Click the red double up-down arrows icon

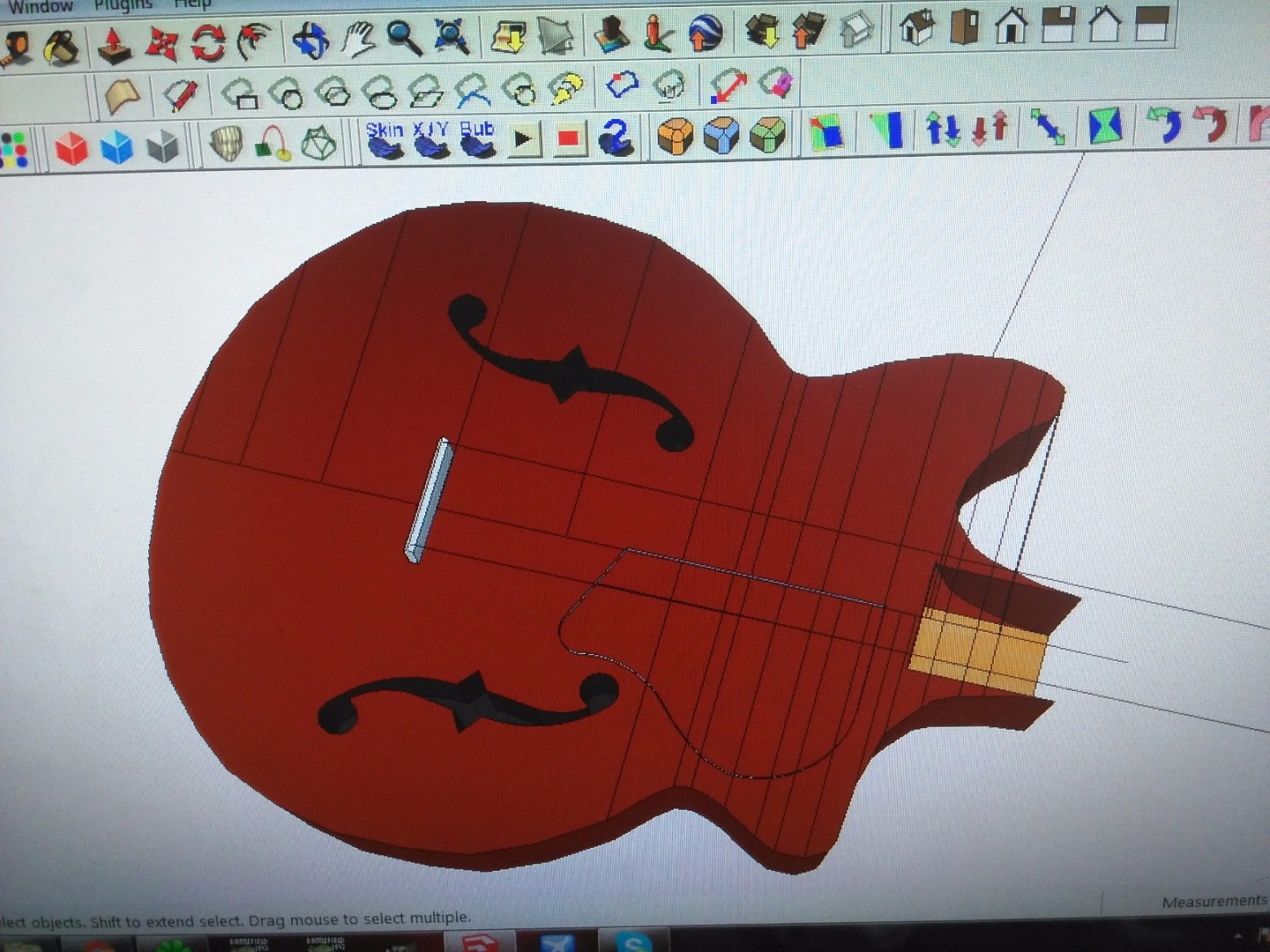(x=989, y=128)
